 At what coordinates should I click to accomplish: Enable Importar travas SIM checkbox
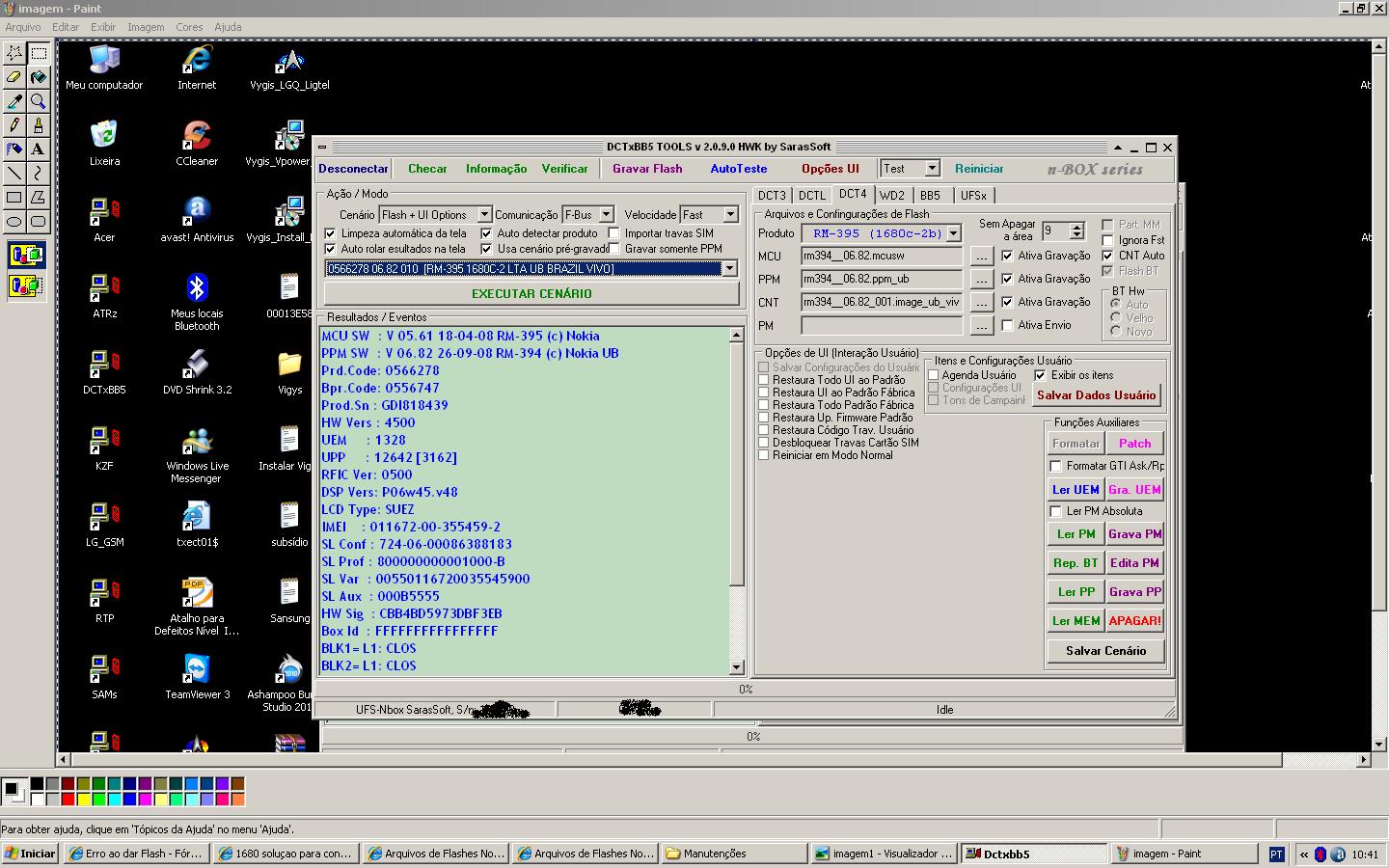pos(614,233)
